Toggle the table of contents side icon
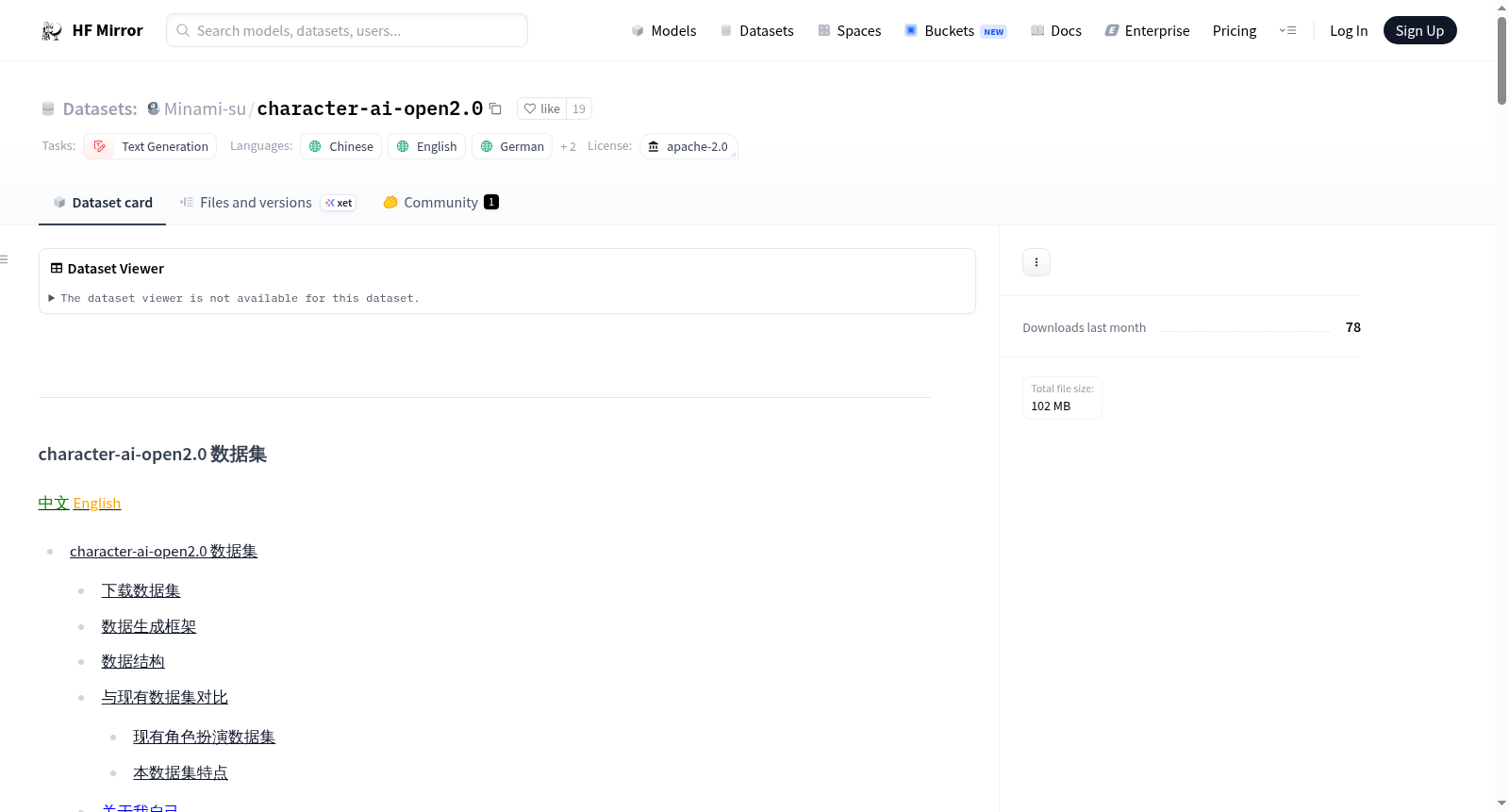 point(5,259)
